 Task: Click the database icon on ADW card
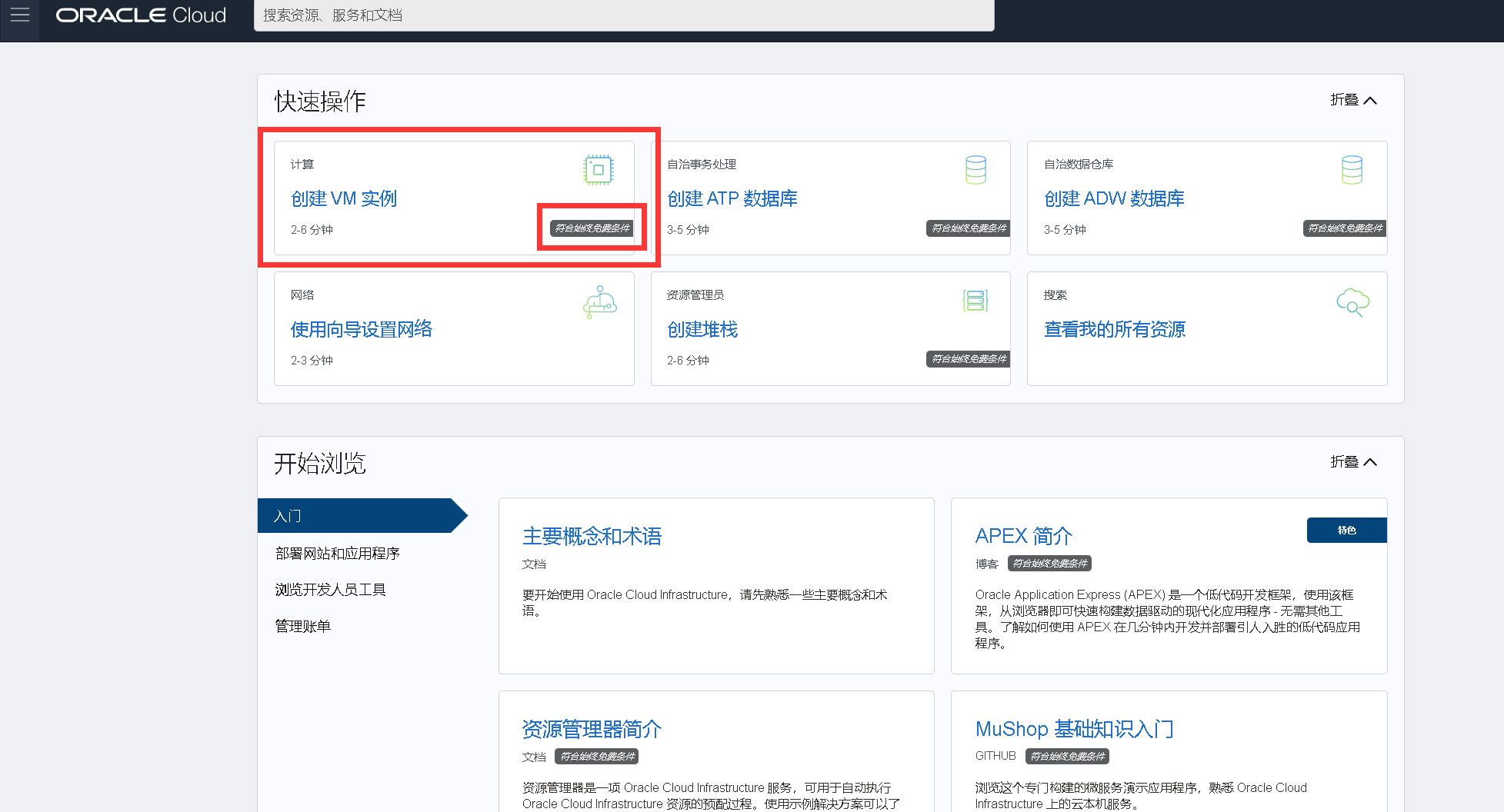1352,168
